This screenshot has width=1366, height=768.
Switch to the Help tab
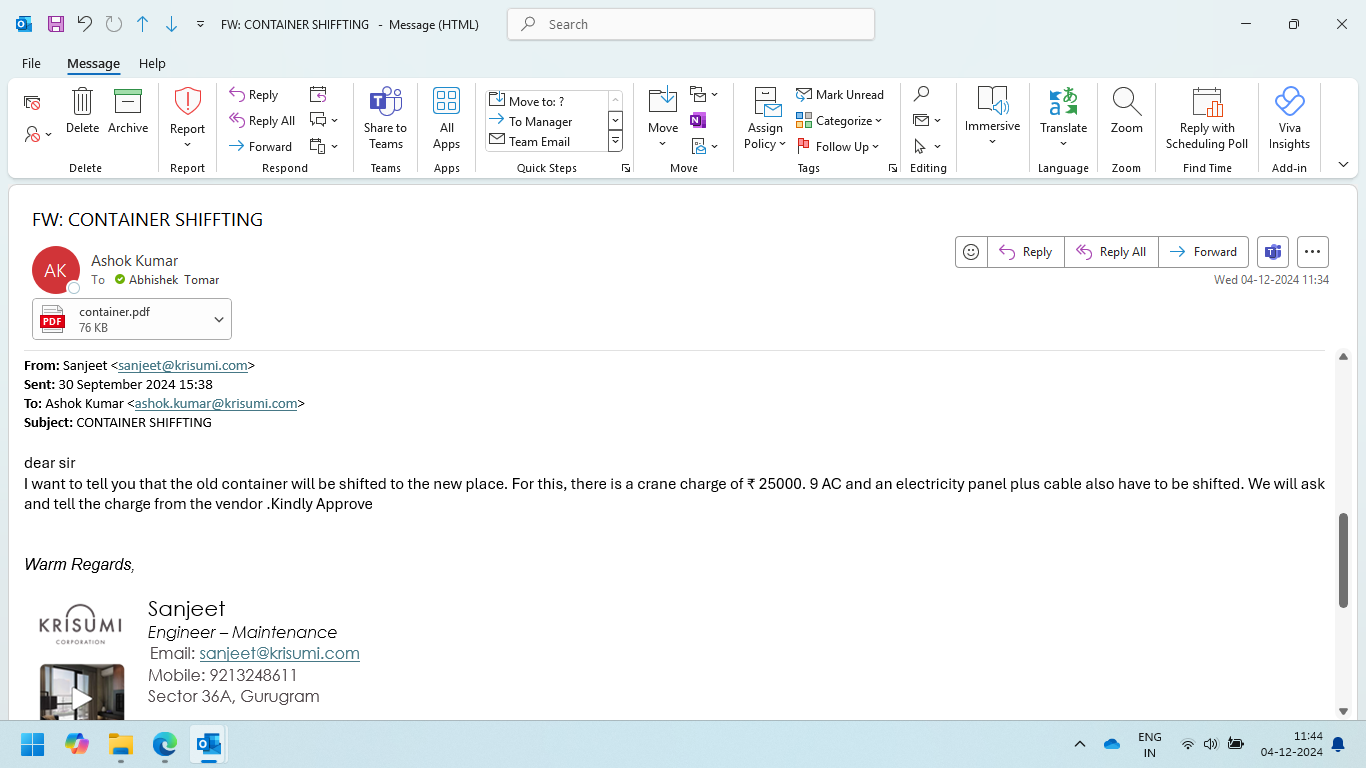tap(152, 63)
